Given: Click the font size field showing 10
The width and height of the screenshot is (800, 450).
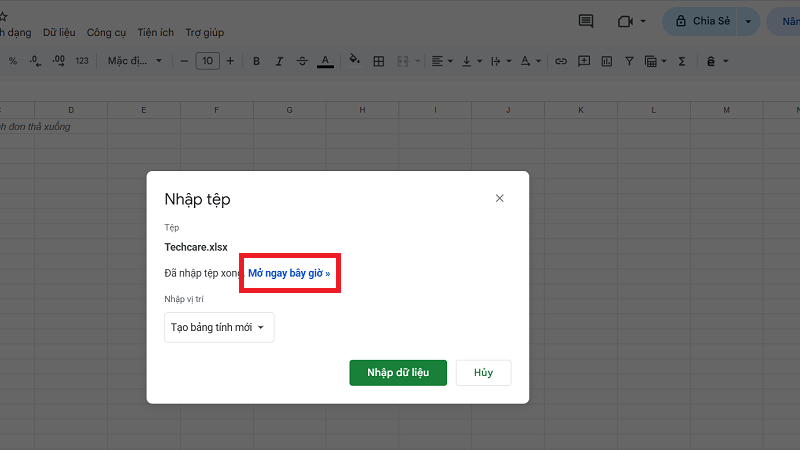Looking at the screenshot, I should tap(207, 61).
